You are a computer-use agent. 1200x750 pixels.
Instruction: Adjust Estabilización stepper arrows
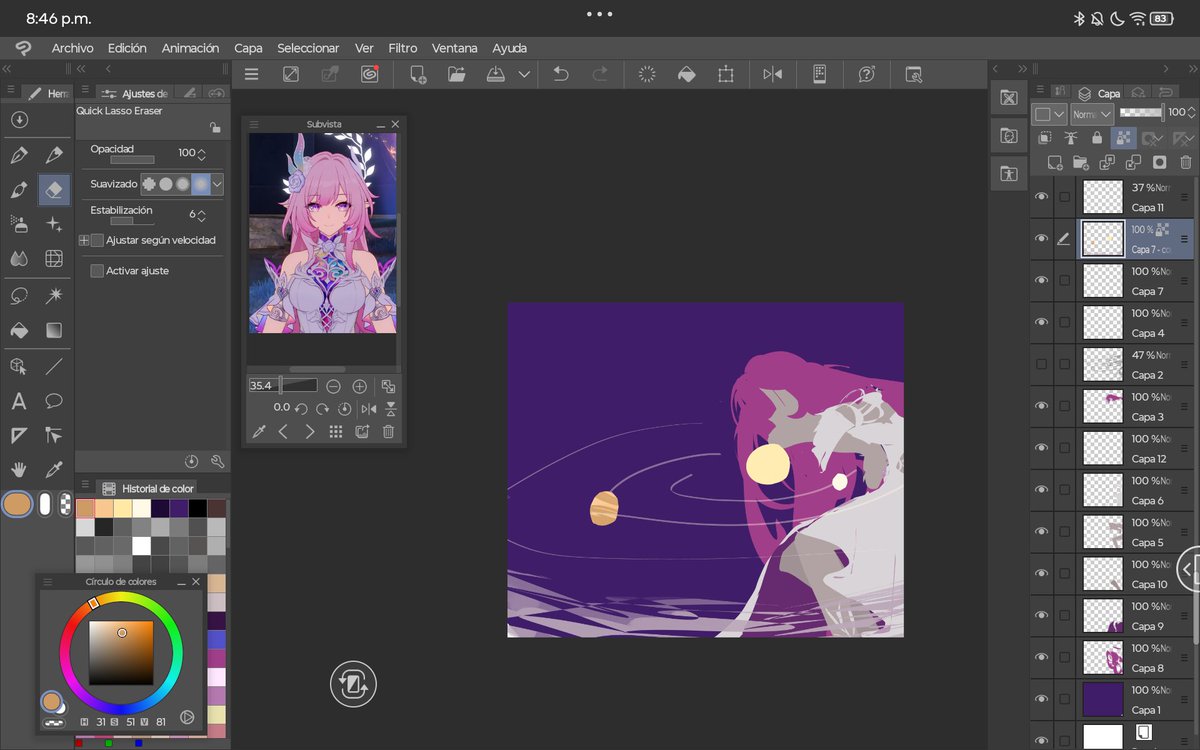tap(202, 215)
